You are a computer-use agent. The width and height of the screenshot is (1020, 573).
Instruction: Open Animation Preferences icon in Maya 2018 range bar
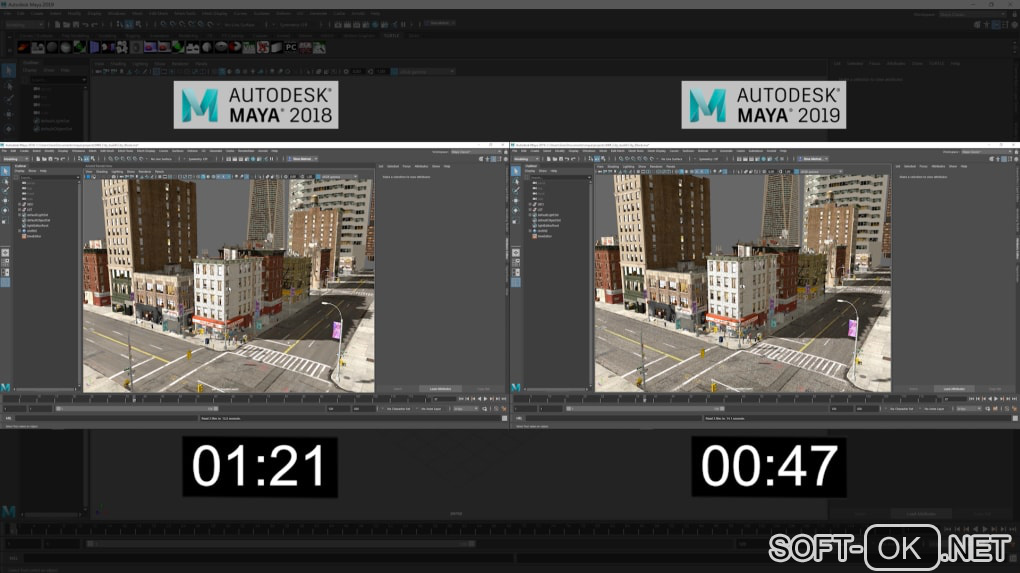point(503,408)
